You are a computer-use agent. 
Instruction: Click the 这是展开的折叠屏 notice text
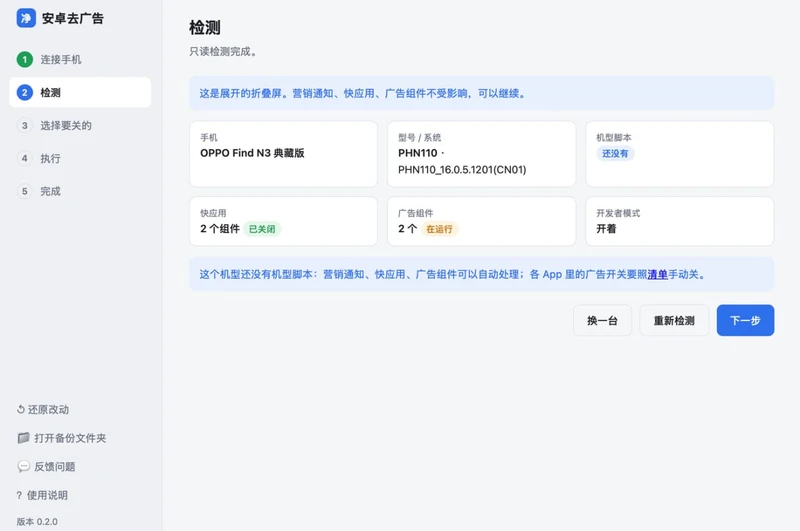pos(362,93)
